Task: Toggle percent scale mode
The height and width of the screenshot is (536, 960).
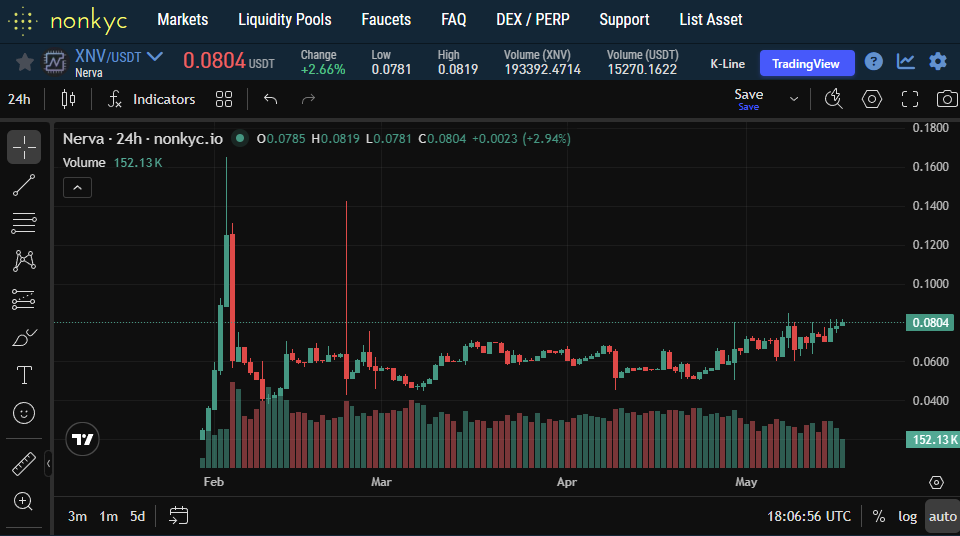Action: [879, 516]
